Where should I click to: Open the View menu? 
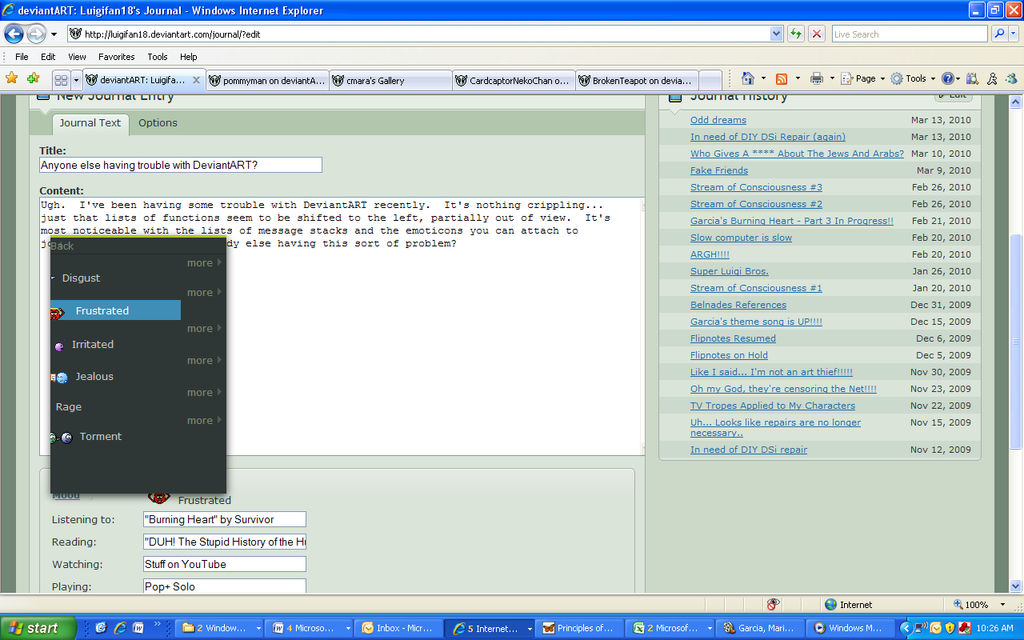point(76,57)
